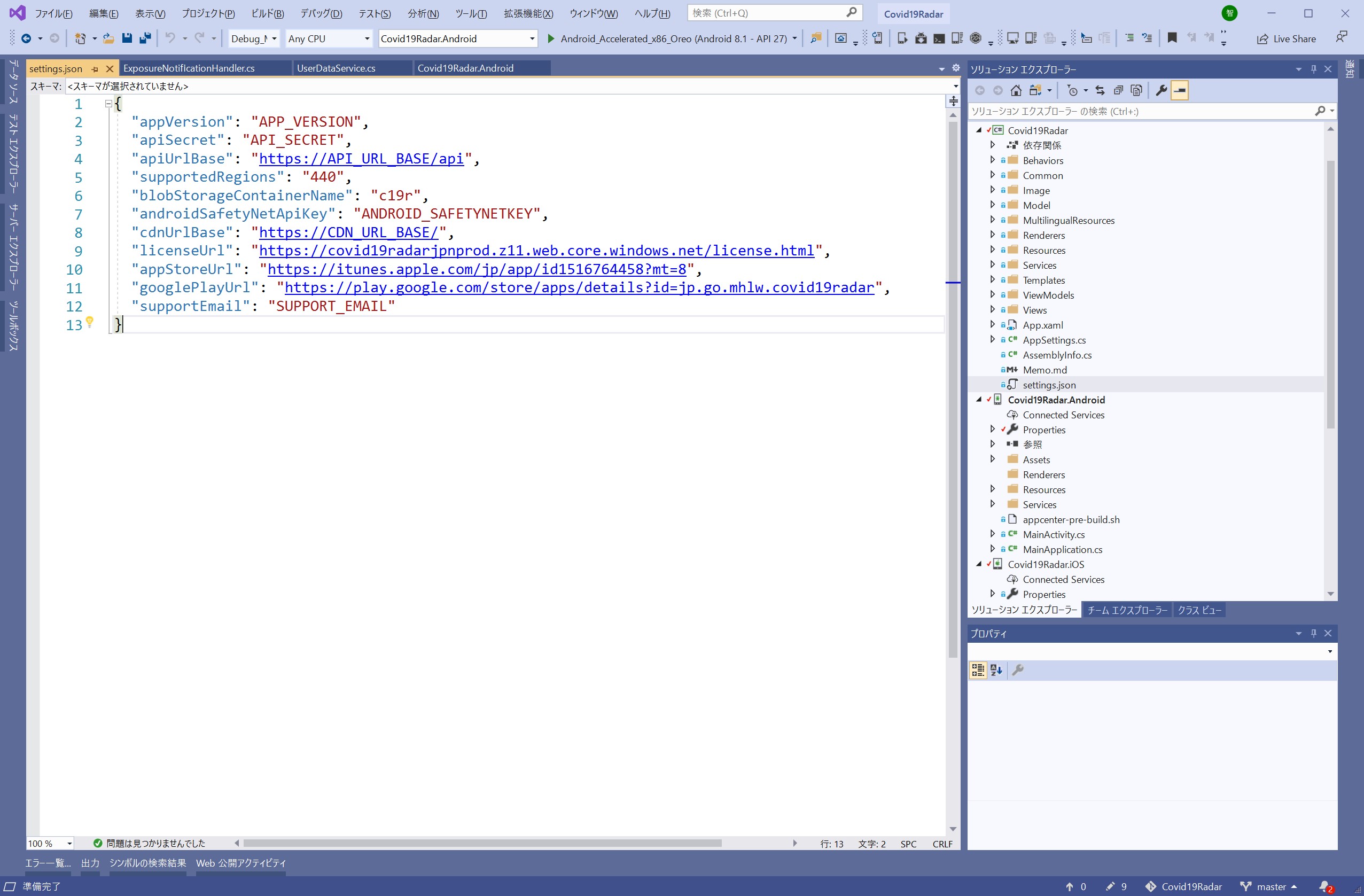This screenshot has height=896, width=1364.
Task: Expand the ViewModels folder
Action: 993,294
